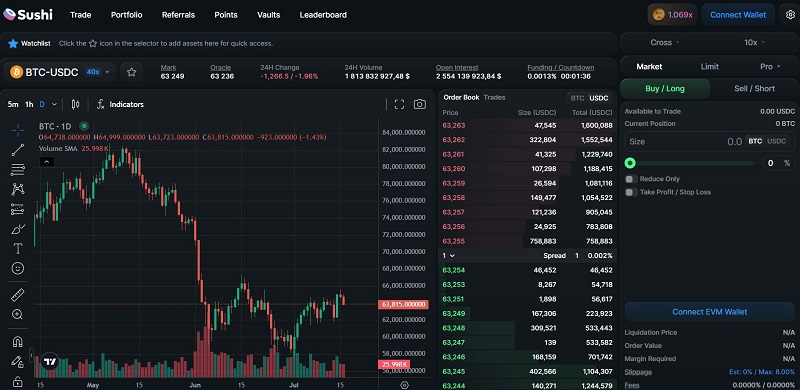Open the Vaults menu item
This screenshot has height=390, width=800.
tap(268, 15)
